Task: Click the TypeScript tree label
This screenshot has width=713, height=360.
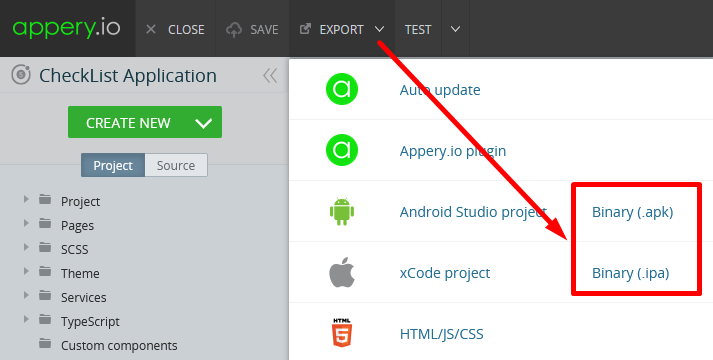Action: (90, 321)
